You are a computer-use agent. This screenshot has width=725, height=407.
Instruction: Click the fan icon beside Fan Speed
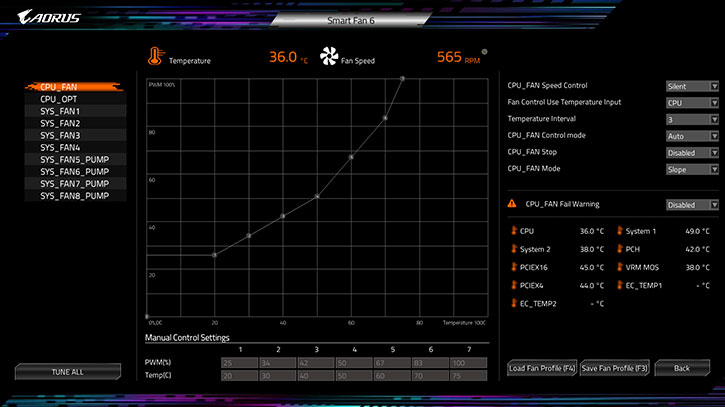point(329,58)
